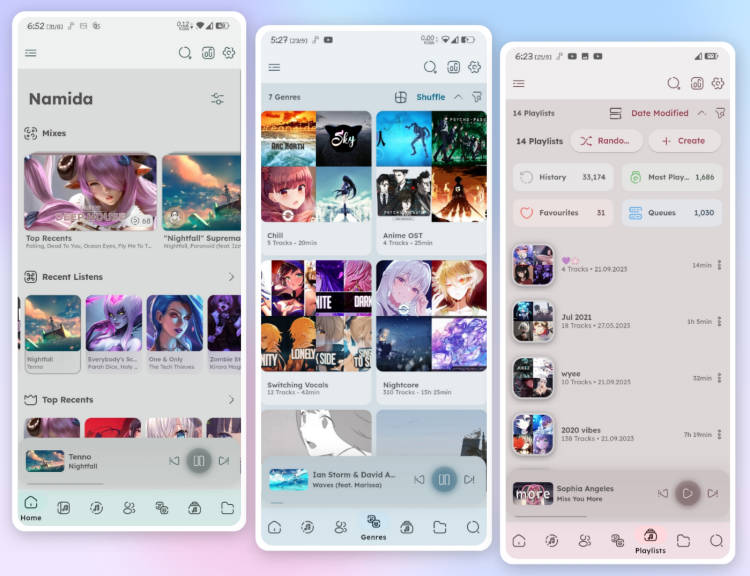Open Tracks tab icon in home screen navbar

pos(97,508)
